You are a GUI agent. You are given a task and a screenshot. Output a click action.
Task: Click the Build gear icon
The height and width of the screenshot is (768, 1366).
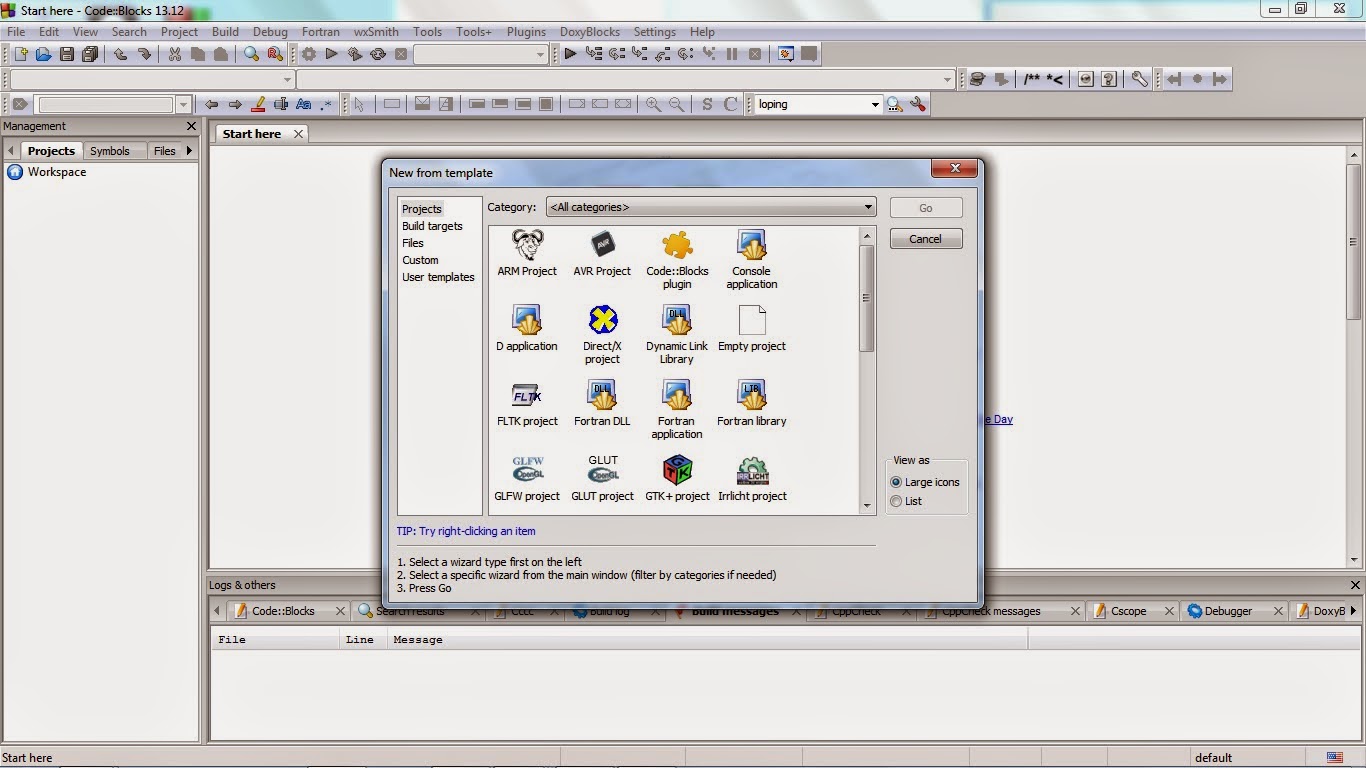coord(309,54)
